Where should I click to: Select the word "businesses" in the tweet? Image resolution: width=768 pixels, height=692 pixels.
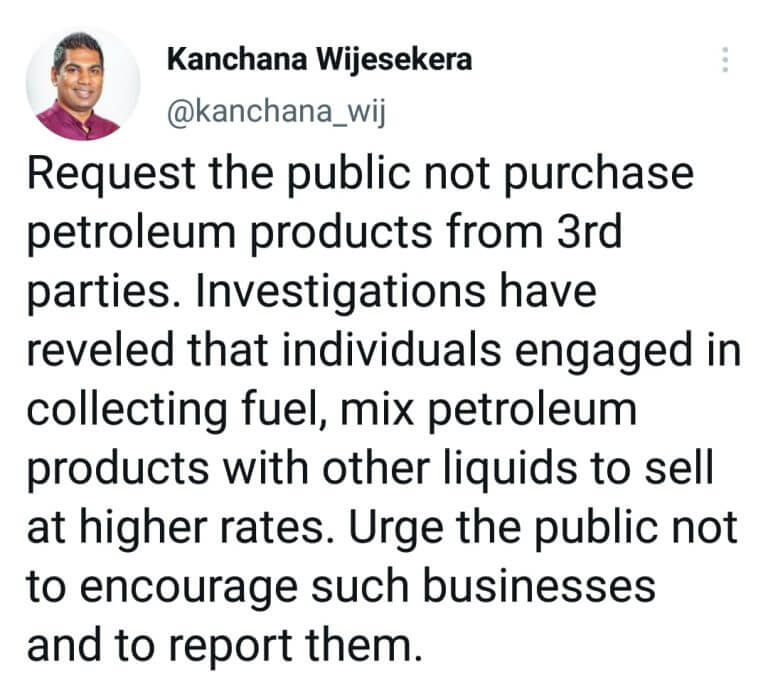(539, 584)
